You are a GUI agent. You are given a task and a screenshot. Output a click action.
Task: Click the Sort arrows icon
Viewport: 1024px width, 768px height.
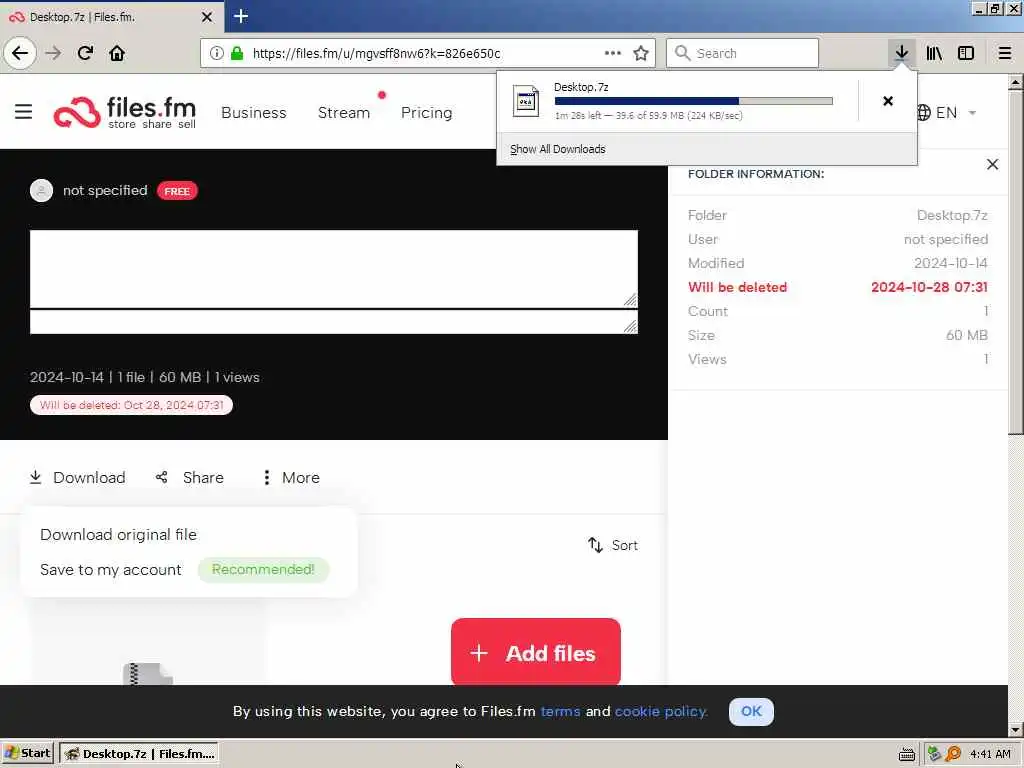coord(595,545)
